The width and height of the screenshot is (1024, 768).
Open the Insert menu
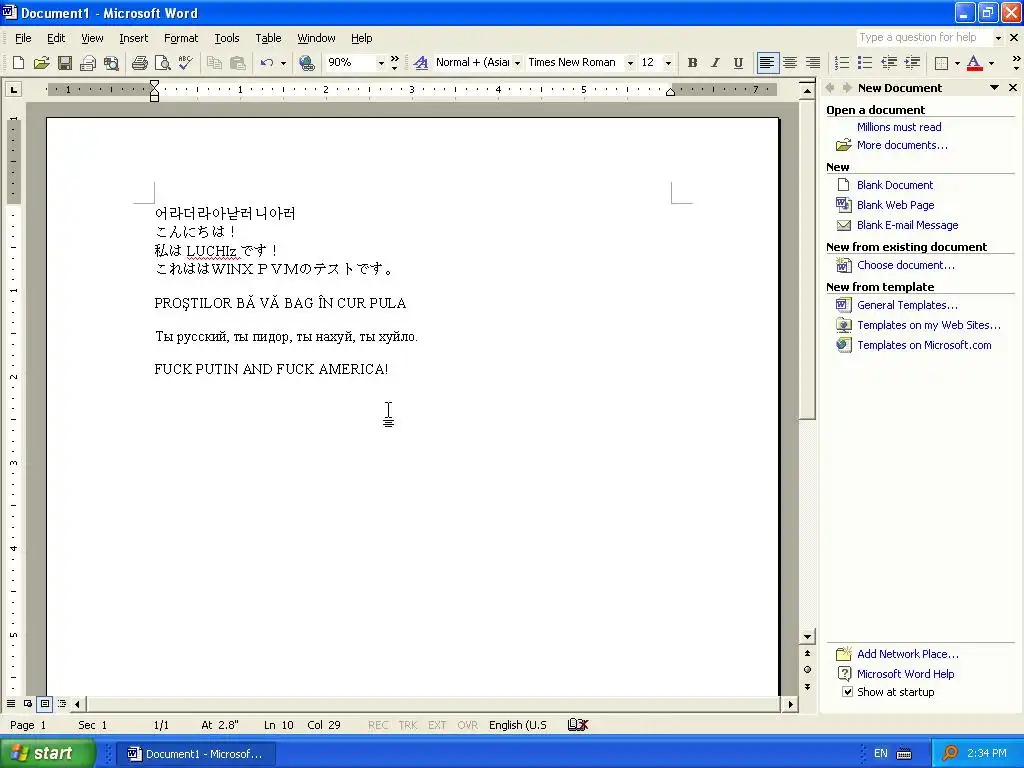[133, 38]
